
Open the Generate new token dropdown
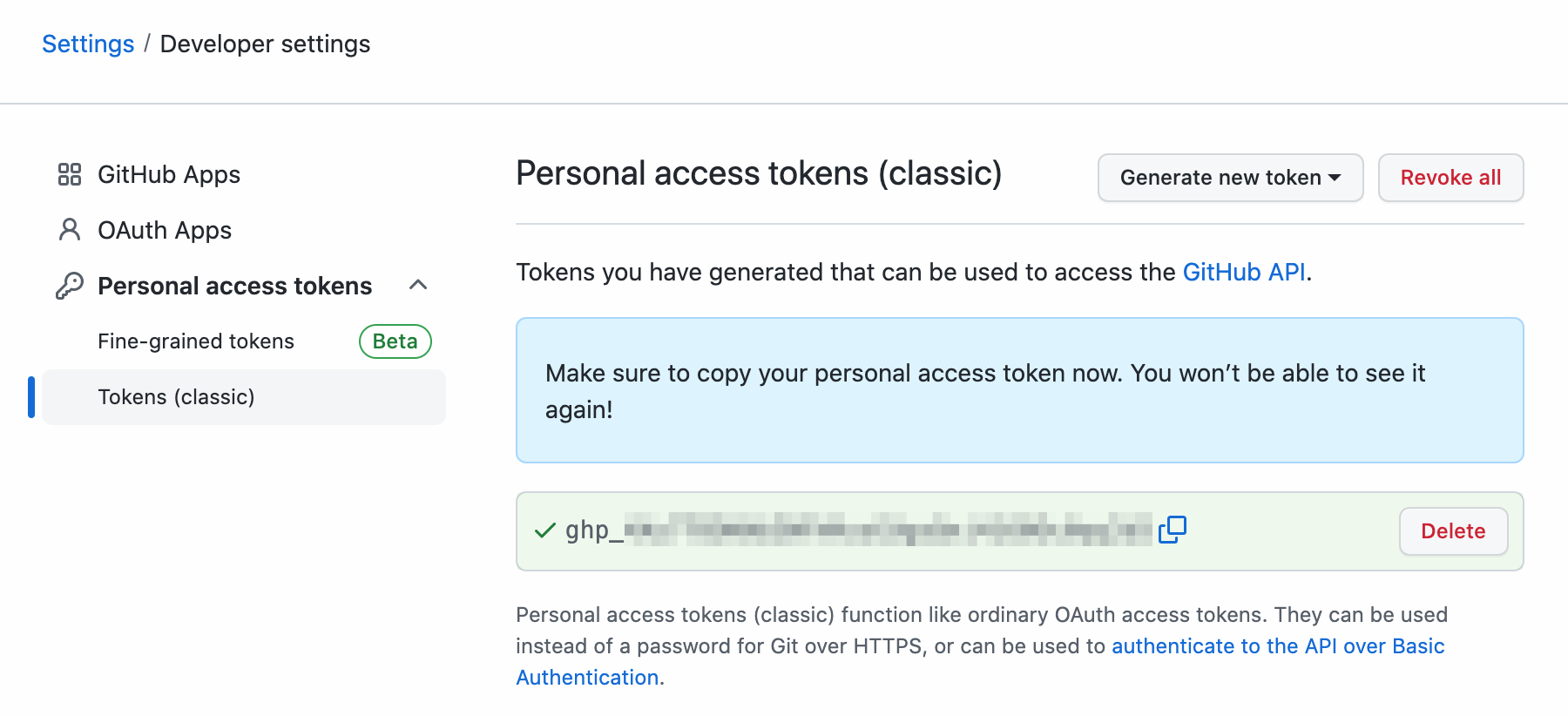pyautogui.click(x=1229, y=178)
